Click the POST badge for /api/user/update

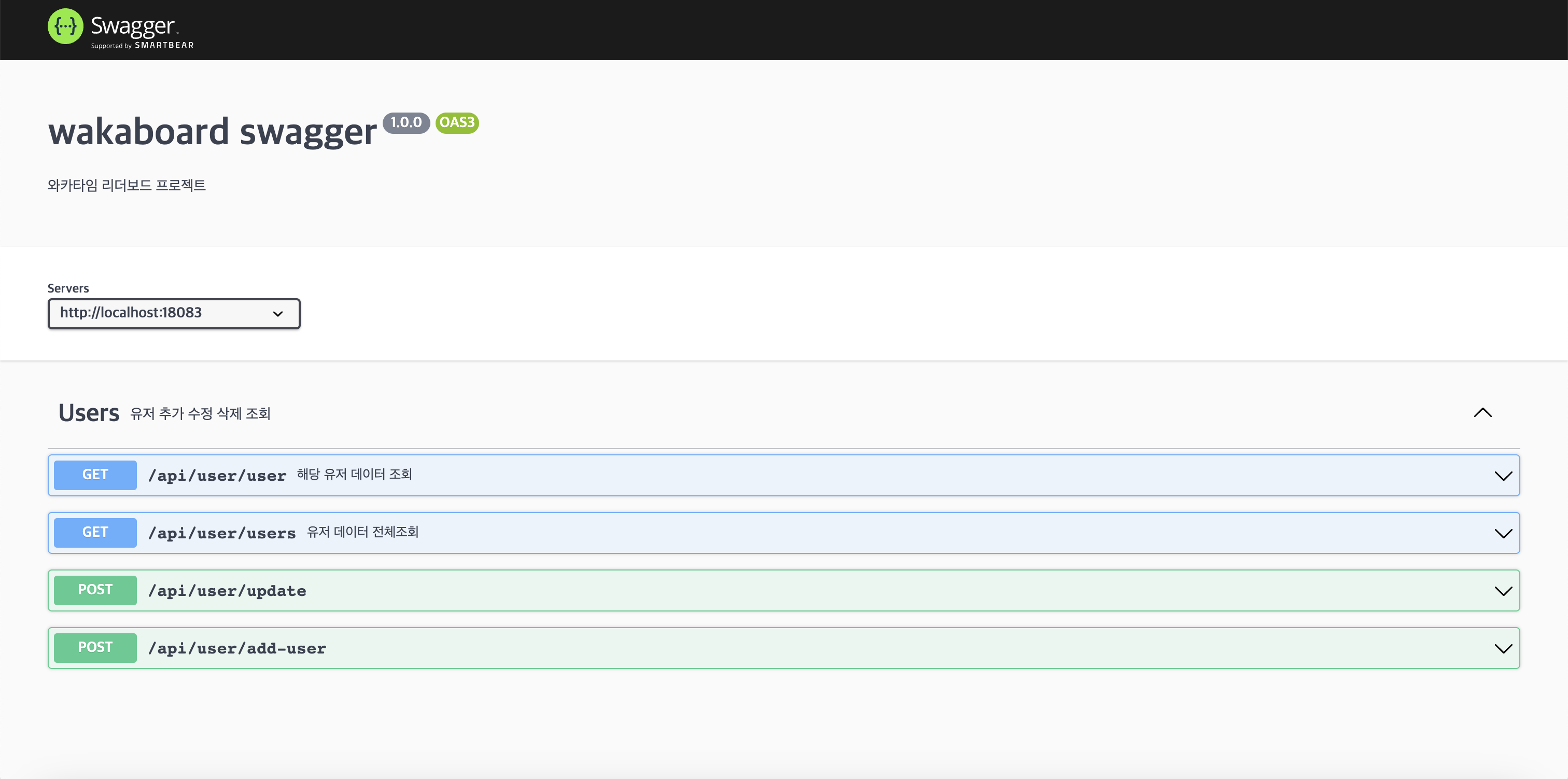95,590
